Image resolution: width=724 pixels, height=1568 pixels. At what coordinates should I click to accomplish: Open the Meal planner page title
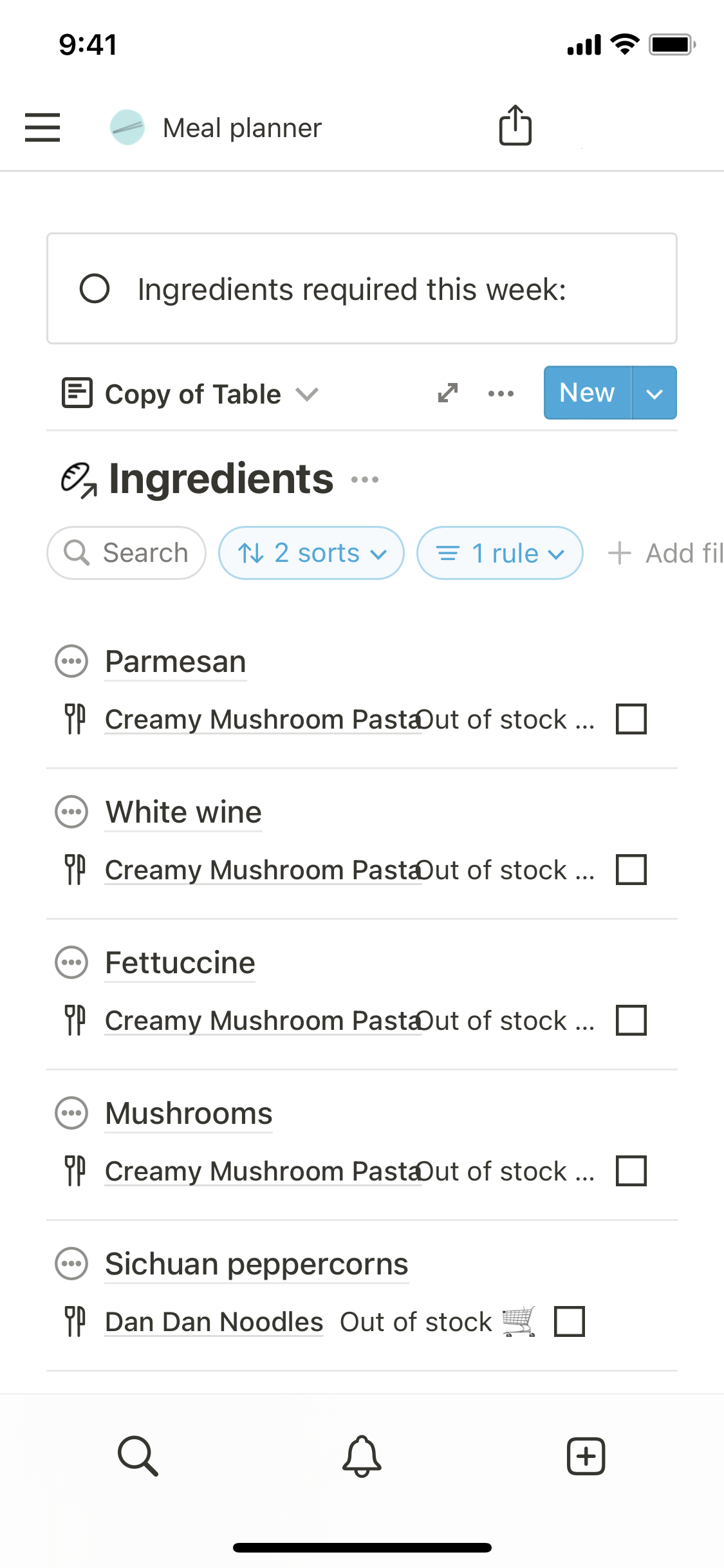tap(241, 128)
